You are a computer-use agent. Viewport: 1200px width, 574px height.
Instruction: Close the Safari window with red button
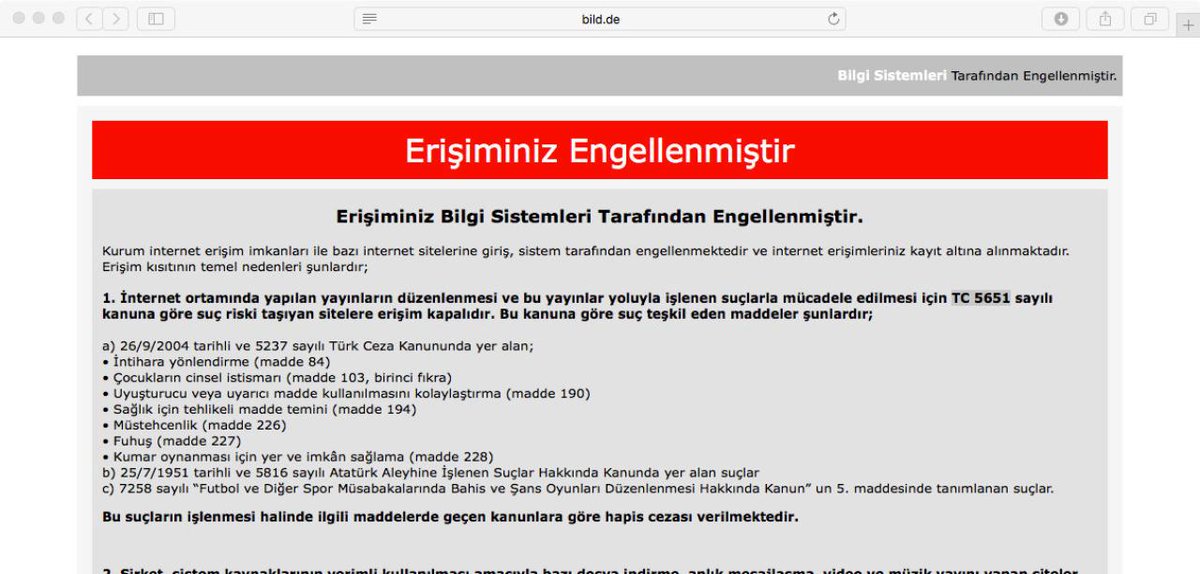pyautogui.click(x=19, y=18)
